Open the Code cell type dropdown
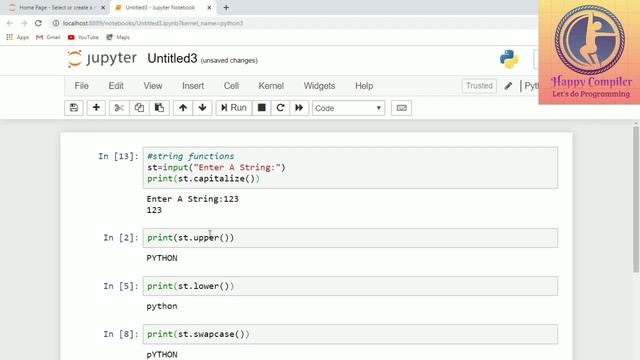 click(x=349, y=108)
